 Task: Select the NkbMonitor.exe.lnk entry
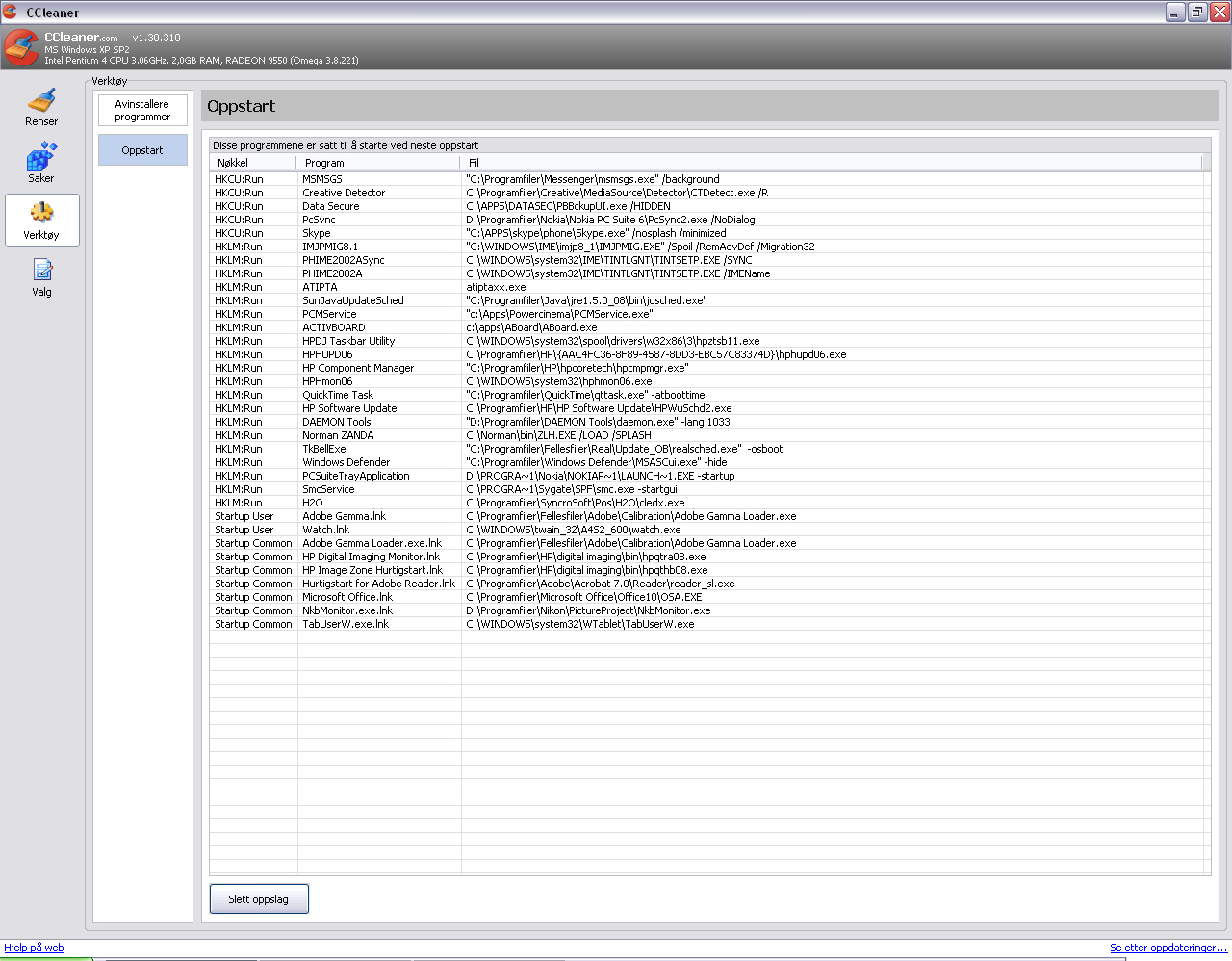point(709,610)
